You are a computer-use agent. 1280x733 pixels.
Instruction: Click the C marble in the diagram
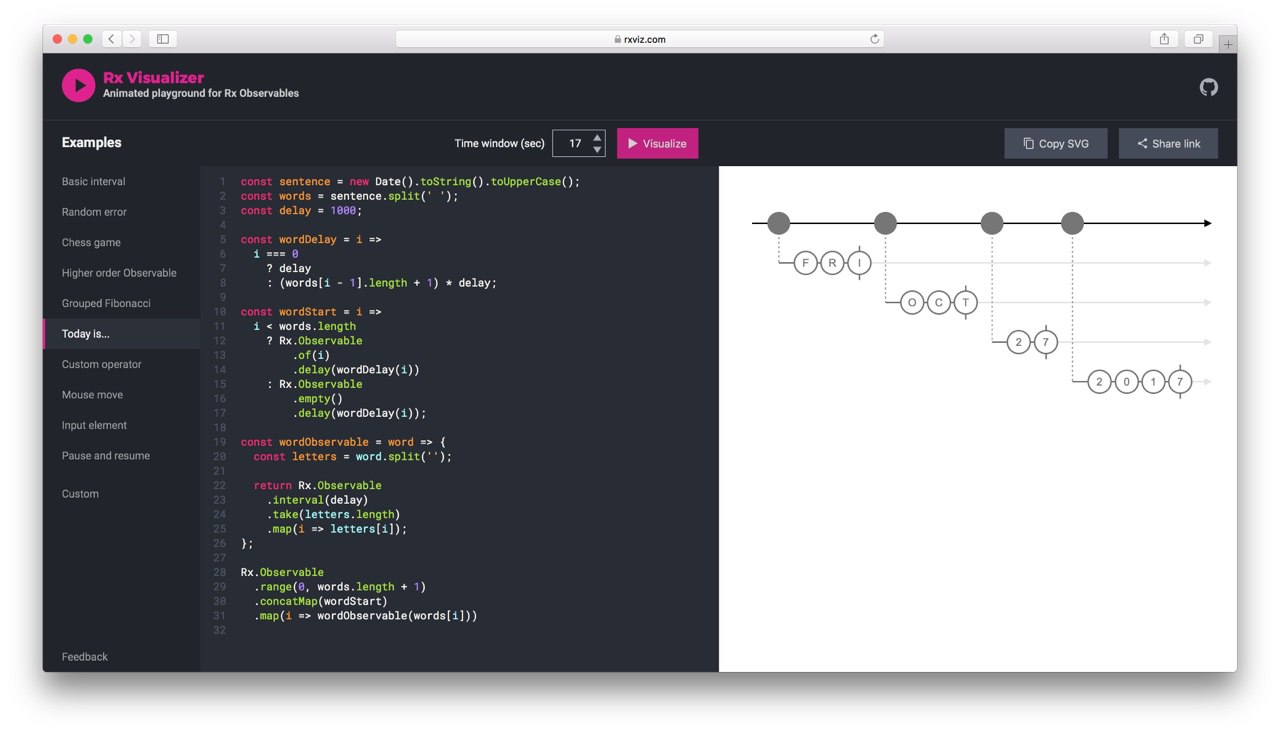click(x=939, y=302)
